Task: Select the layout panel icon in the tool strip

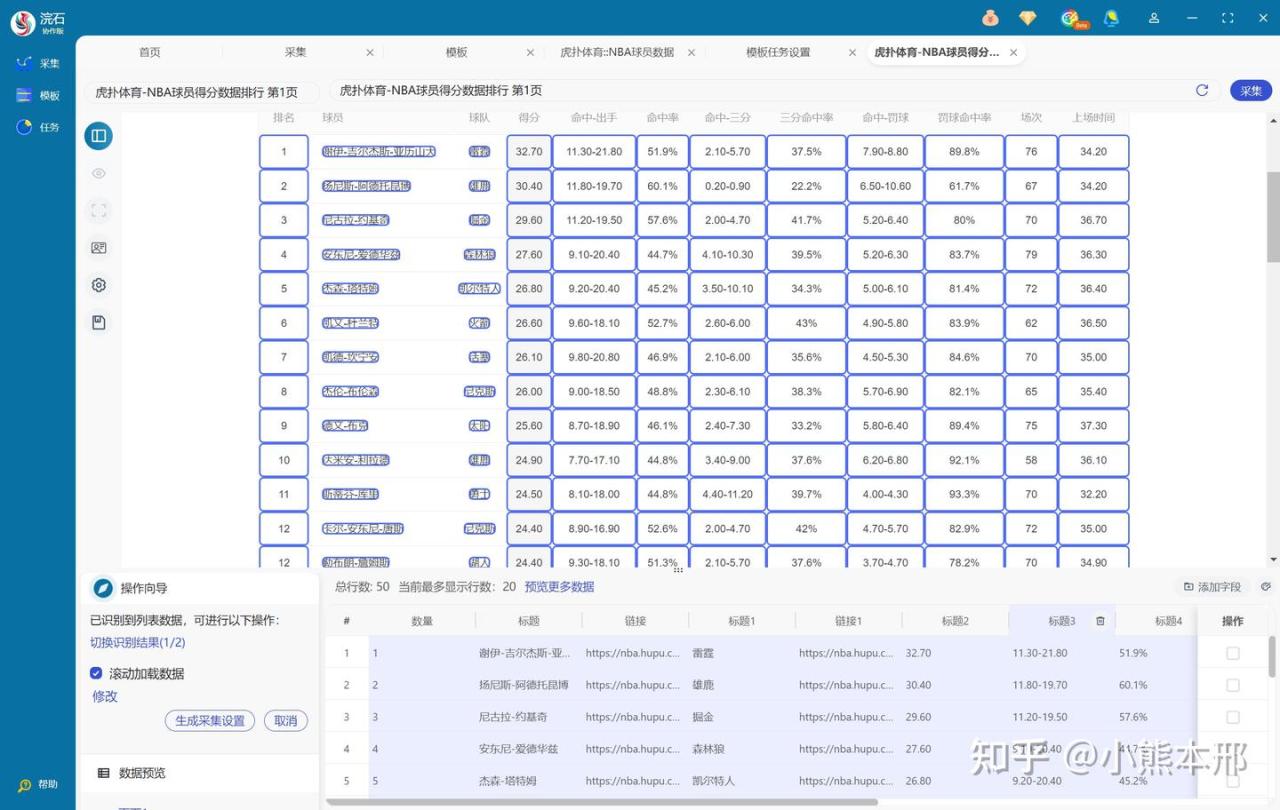Action: point(98,135)
